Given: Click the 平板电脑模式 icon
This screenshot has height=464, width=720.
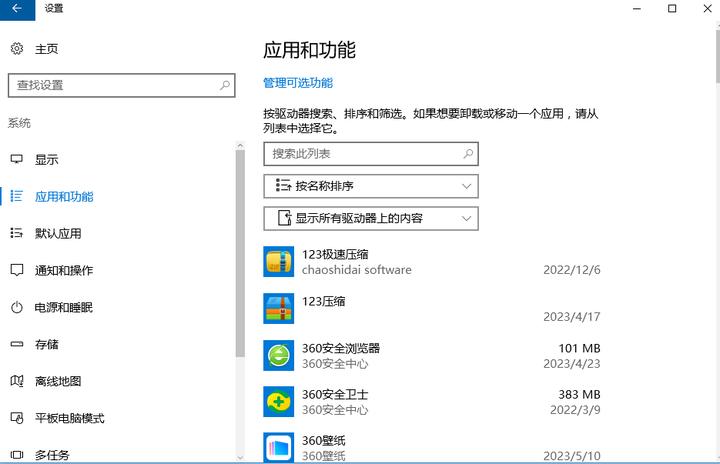Looking at the screenshot, I should (x=17, y=418).
